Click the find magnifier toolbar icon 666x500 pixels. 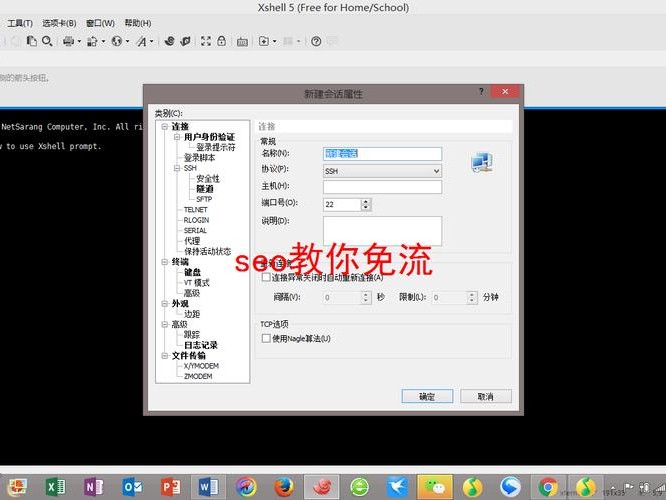(x=47, y=41)
